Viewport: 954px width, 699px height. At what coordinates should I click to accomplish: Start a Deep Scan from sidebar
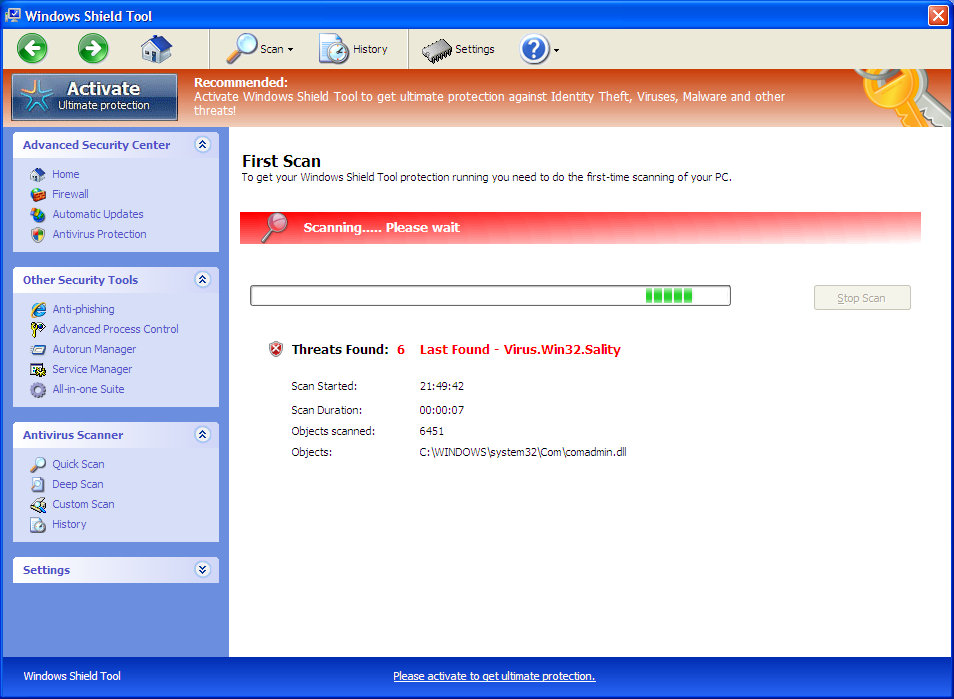click(x=77, y=484)
